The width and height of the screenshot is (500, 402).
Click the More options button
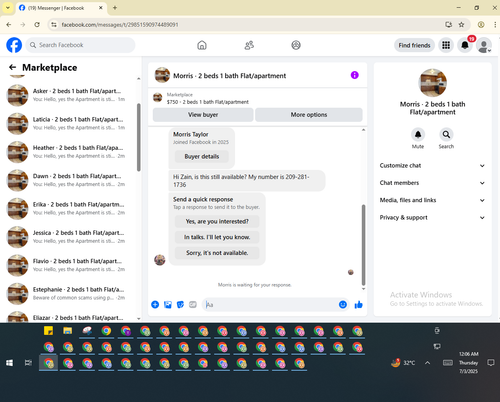[309, 115]
